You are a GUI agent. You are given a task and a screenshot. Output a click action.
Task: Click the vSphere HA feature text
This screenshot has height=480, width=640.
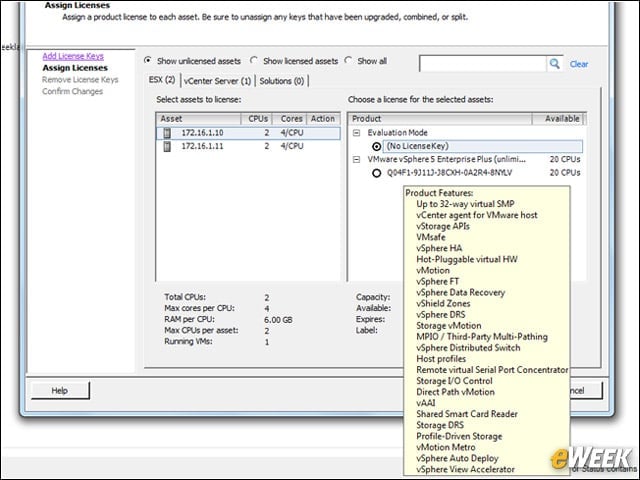pos(439,248)
